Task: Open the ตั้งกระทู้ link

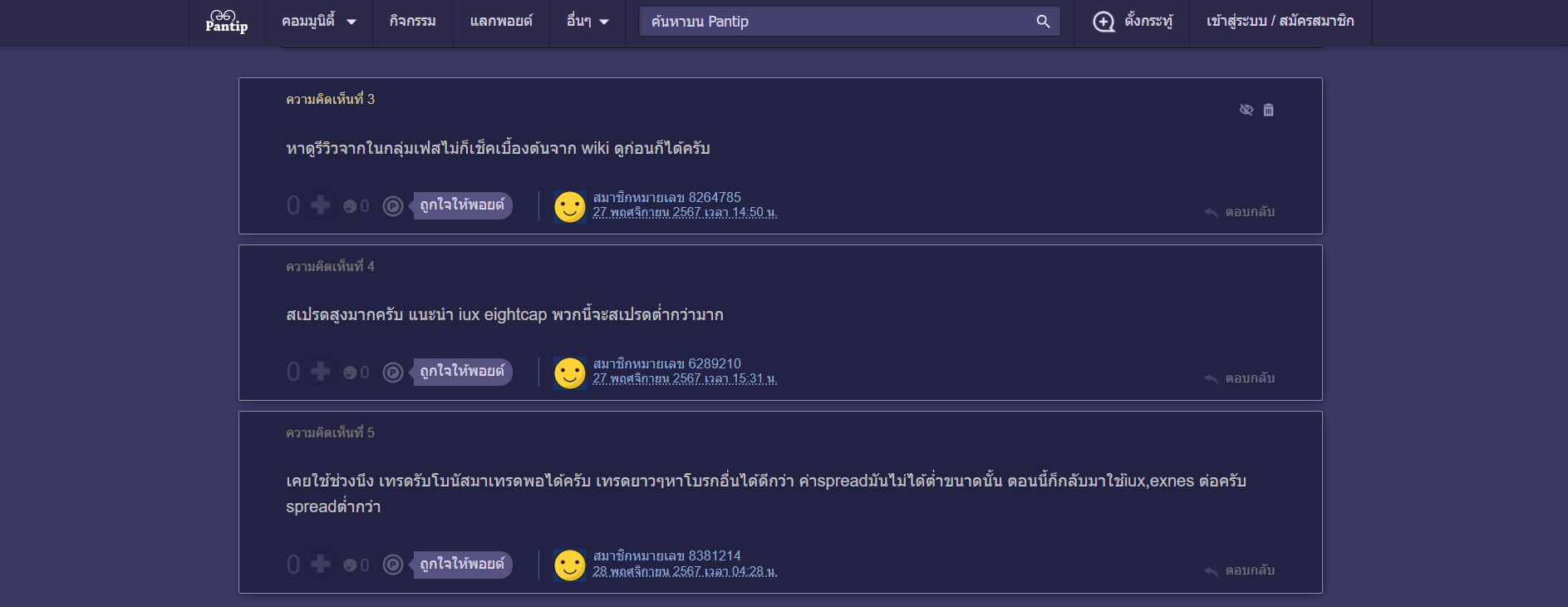Action: coord(1148,22)
